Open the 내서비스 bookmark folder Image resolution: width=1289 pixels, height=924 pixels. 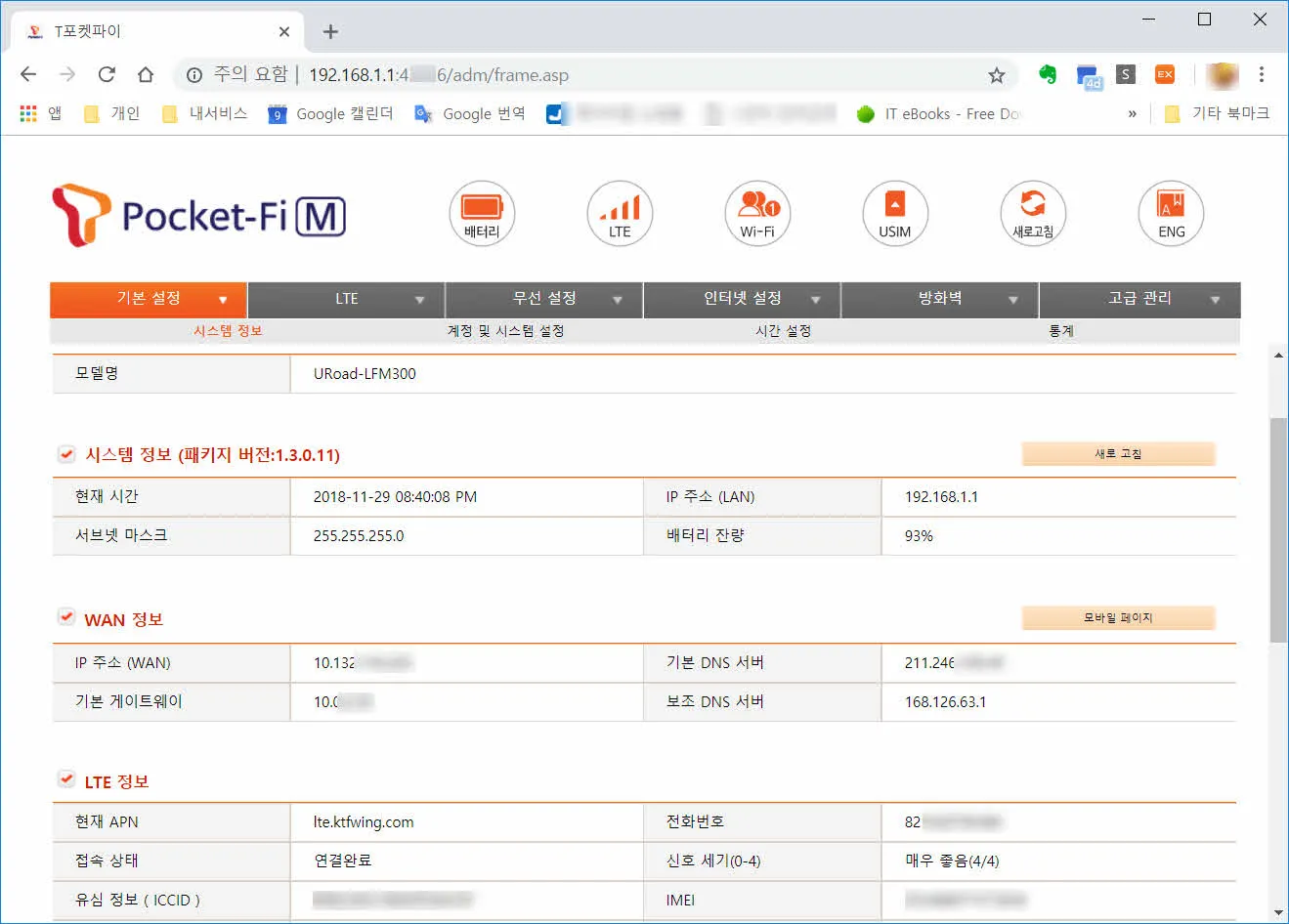tap(204, 114)
